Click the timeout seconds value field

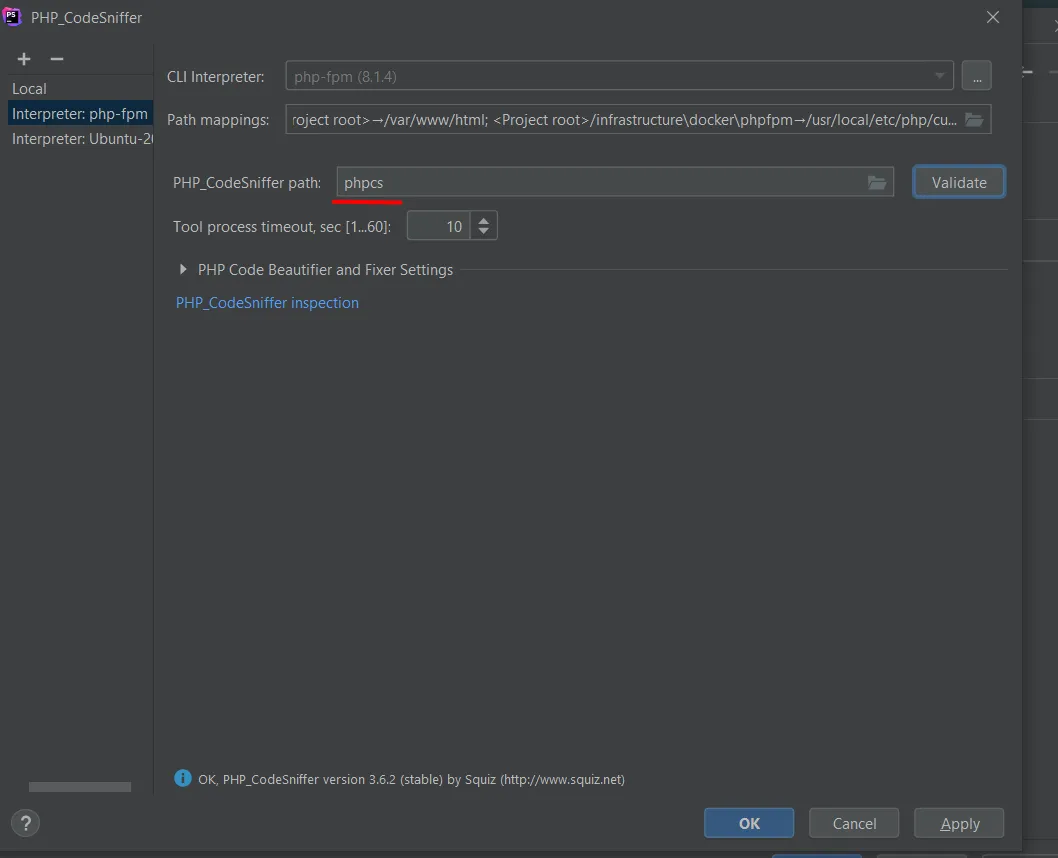(x=439, y=226)
